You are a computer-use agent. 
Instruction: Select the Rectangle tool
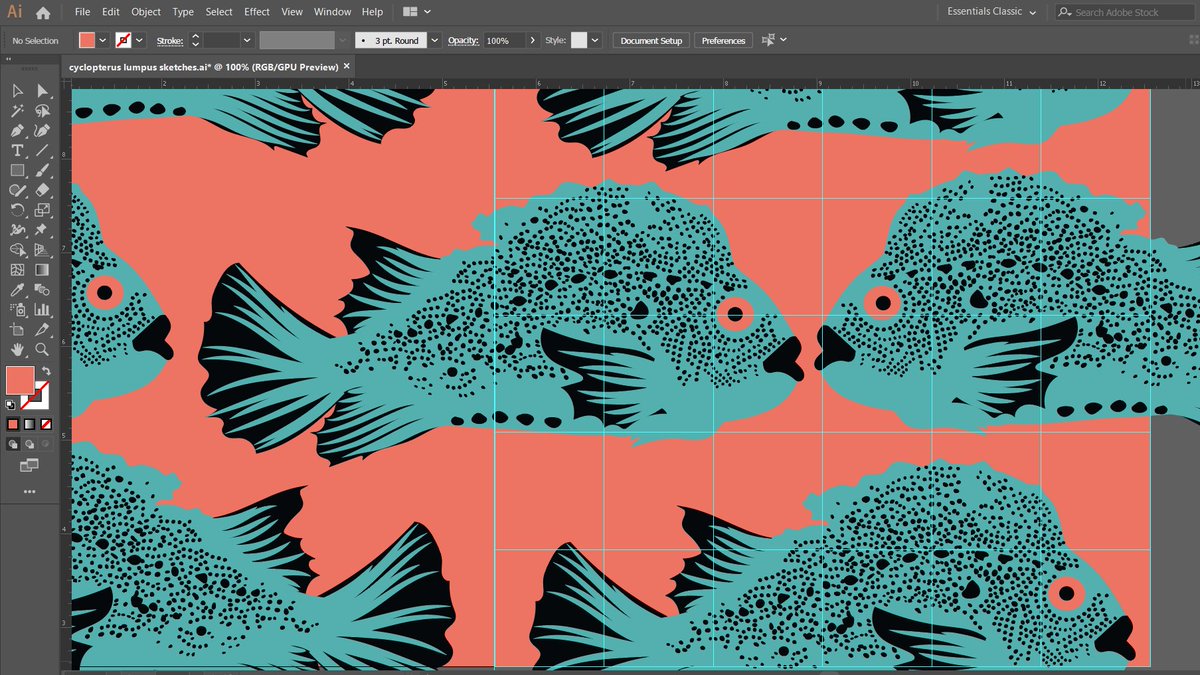17,170
